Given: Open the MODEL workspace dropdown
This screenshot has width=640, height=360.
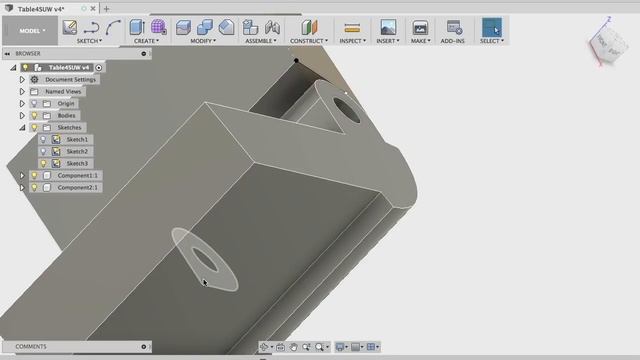Looking at the screenshot, I should point(32,31).
